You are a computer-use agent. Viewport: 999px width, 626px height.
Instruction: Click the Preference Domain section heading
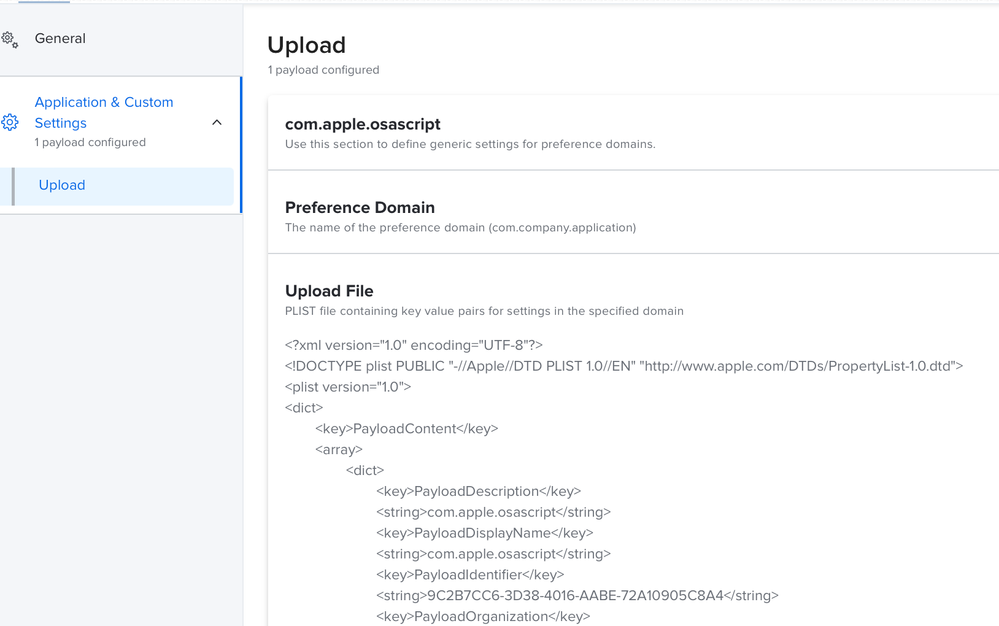(360, 208)
